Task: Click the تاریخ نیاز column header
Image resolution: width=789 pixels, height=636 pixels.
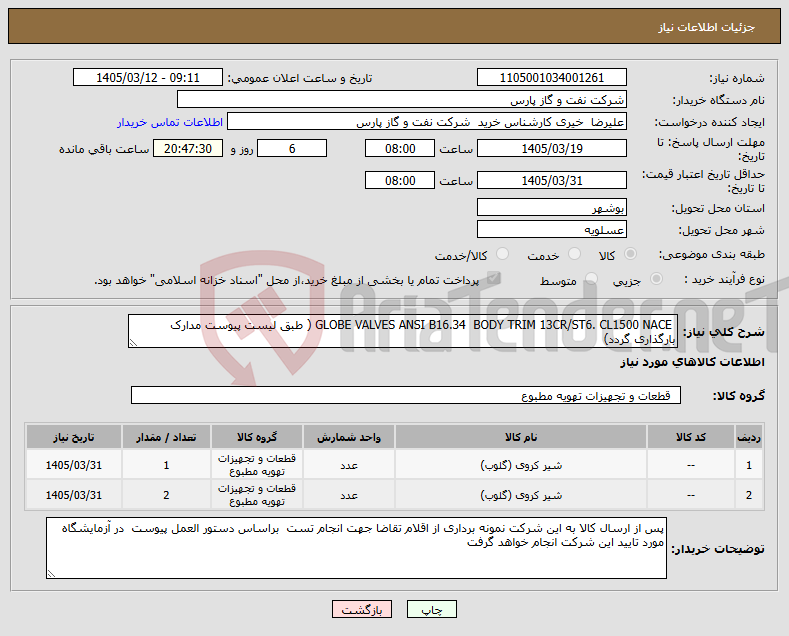Action: 73,437
